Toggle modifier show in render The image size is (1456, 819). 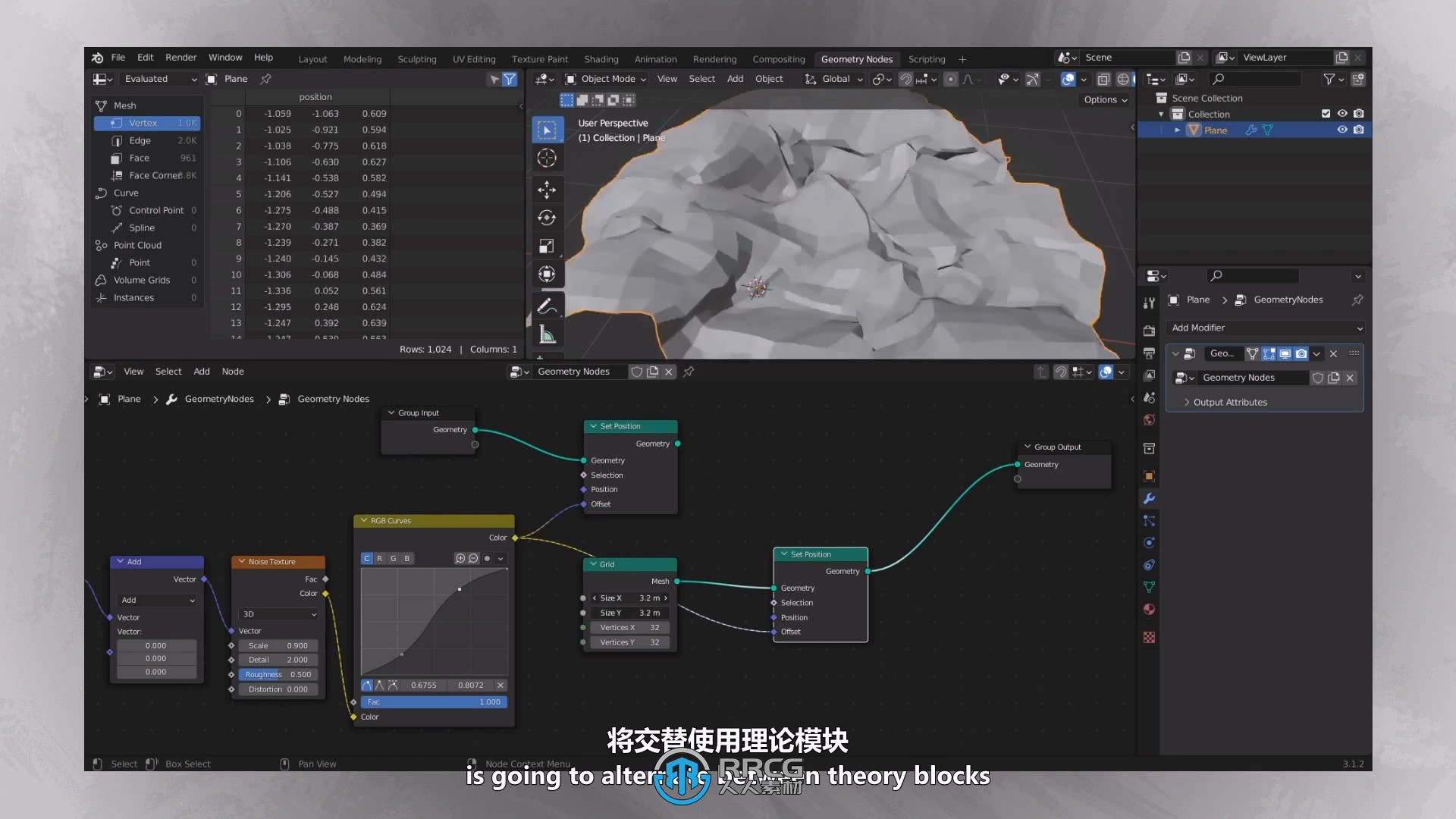[1301, 353]
